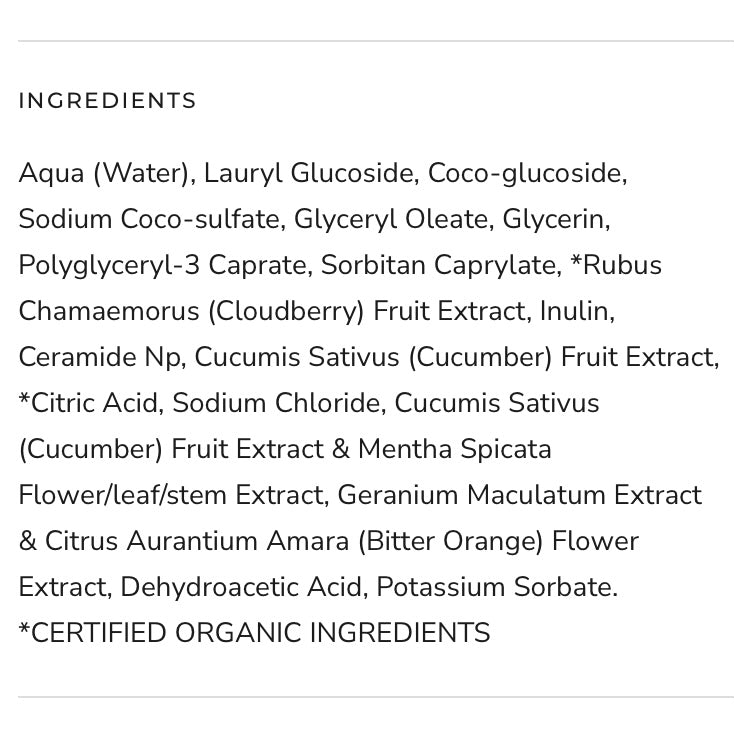Click the INGREDIENTS section heading
This screenshot has width=734, height=734.
[x=108, y=101]
